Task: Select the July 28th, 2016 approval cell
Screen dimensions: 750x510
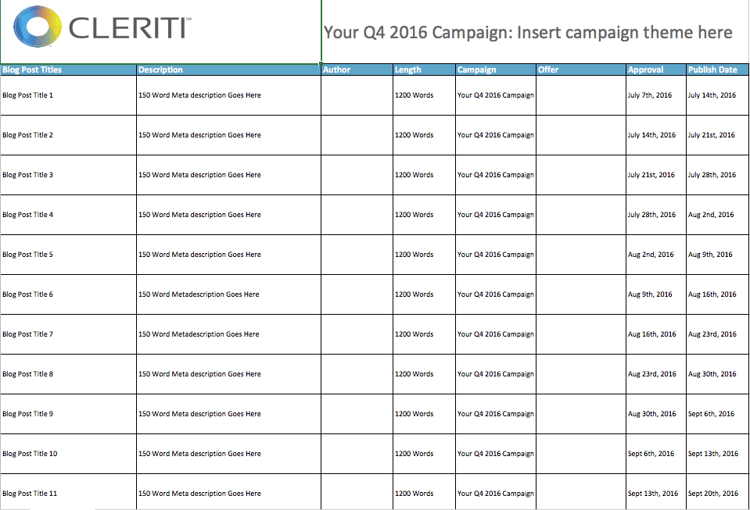Action: pyautogui.click(x=656, y=214)
